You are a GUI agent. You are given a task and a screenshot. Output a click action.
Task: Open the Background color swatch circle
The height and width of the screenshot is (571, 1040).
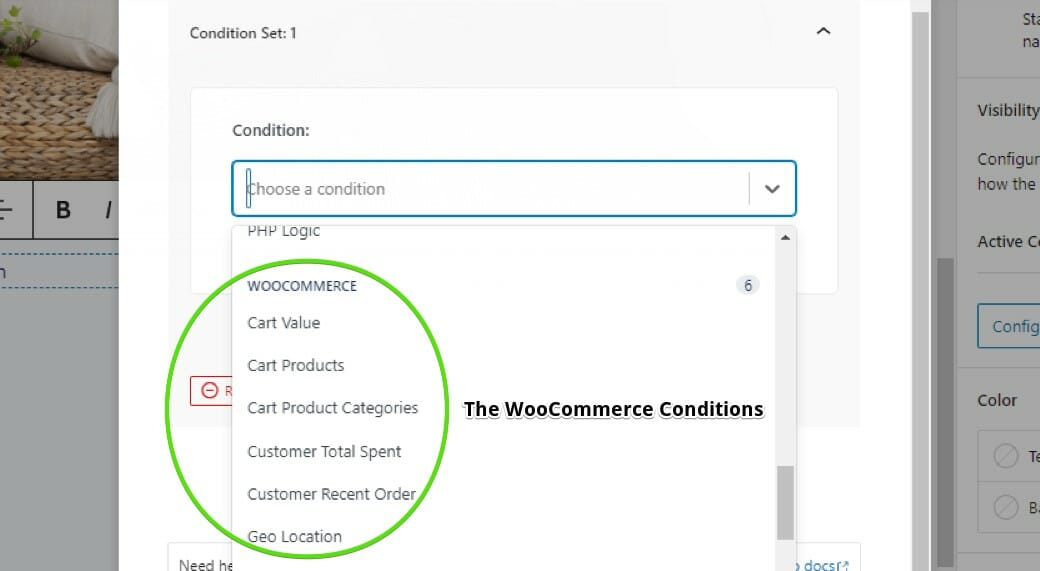(x=1006, y=507)
